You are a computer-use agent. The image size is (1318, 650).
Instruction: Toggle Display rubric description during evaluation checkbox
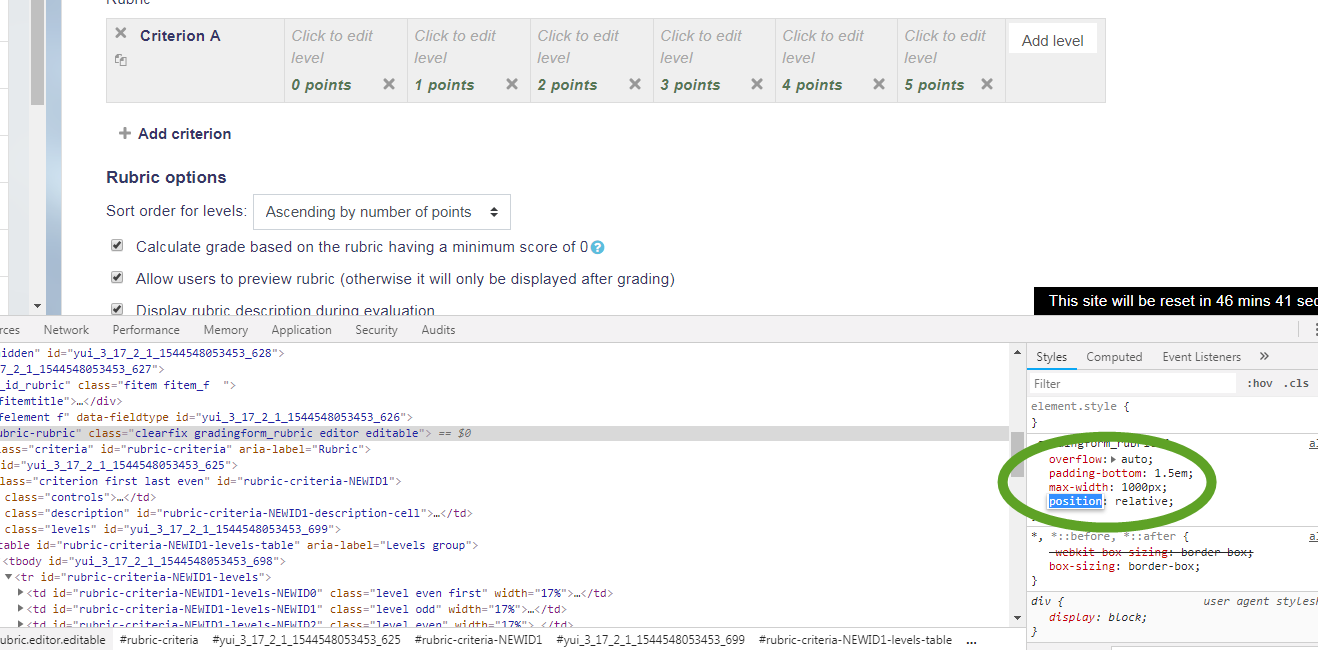[117, 310]
